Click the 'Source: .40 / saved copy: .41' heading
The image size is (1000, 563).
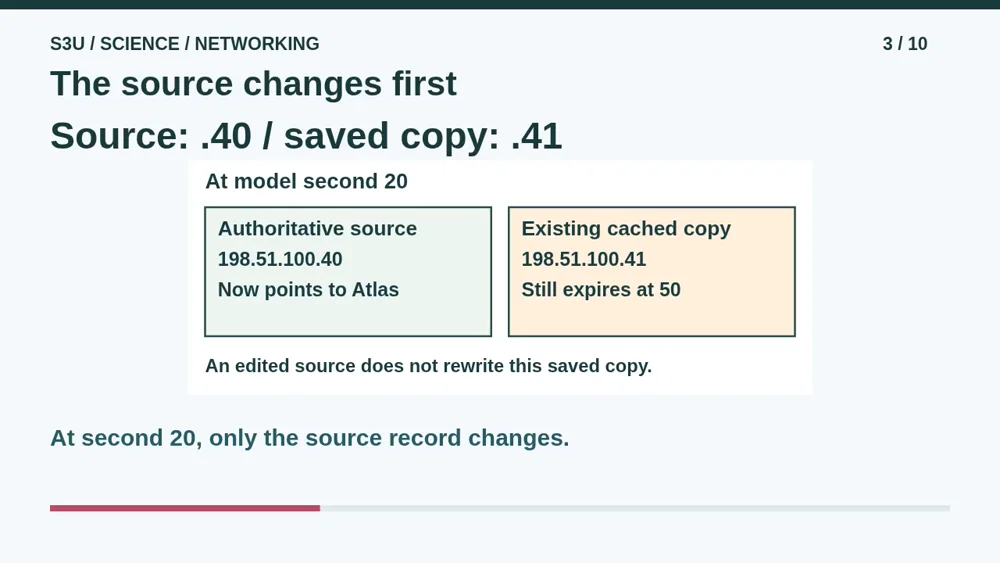(306, 136)
